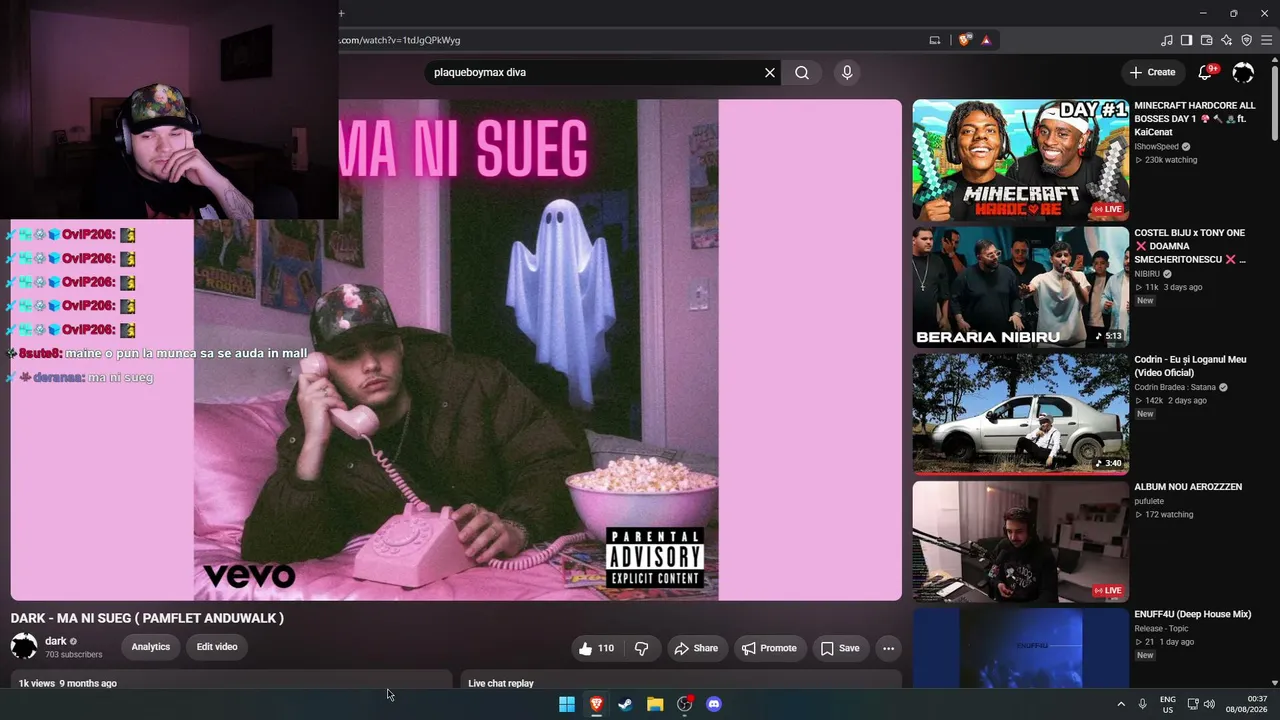
Task: Open the Brave Shields lion icon
Action: (965, 40)
